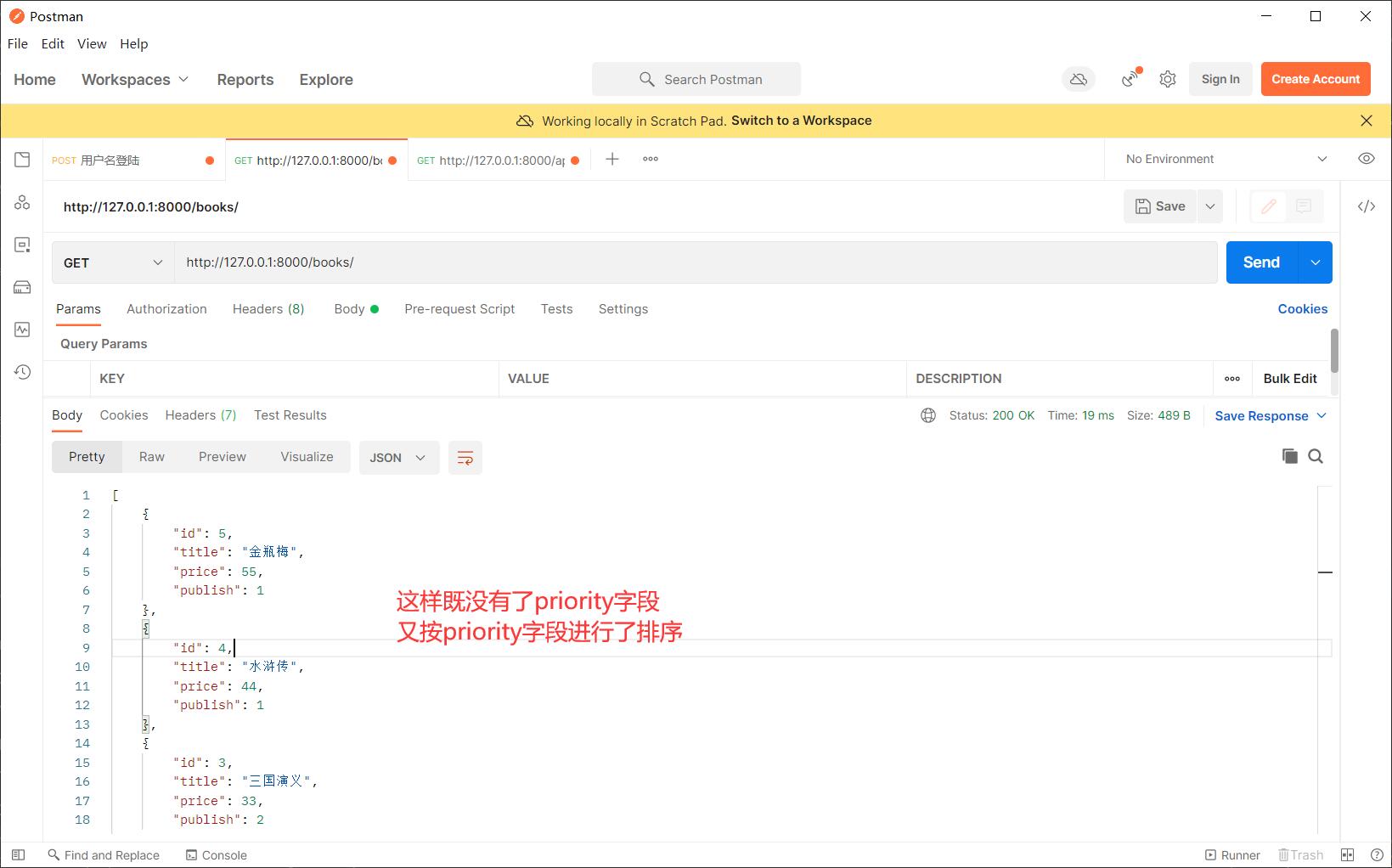Expand the Send button options arrow
Viewport: 1392px width, 868px height.
1316,262
